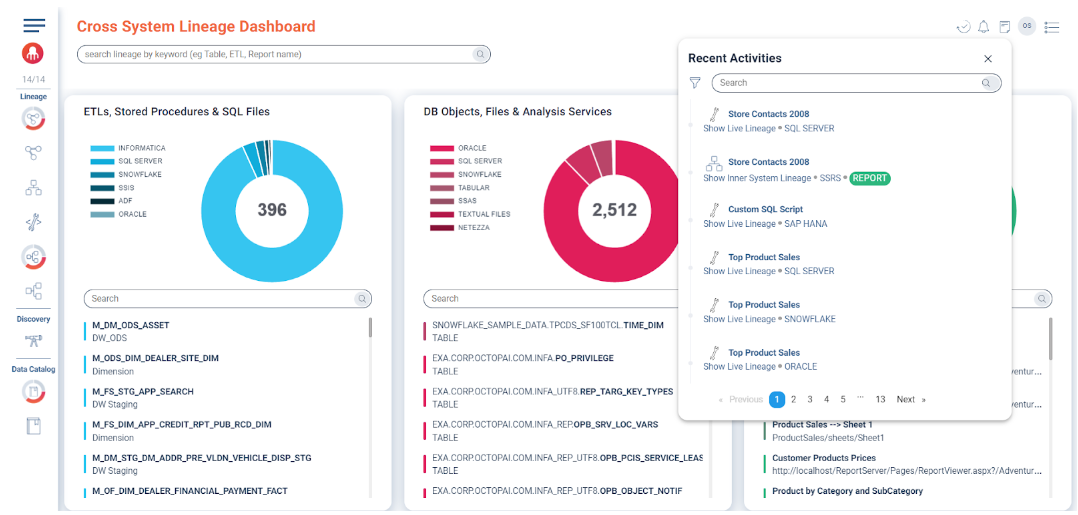The width and height of the screenshot is (1078, 515).
Task: Click the red octopus logo icon
Action: click(x=33, y=53)
